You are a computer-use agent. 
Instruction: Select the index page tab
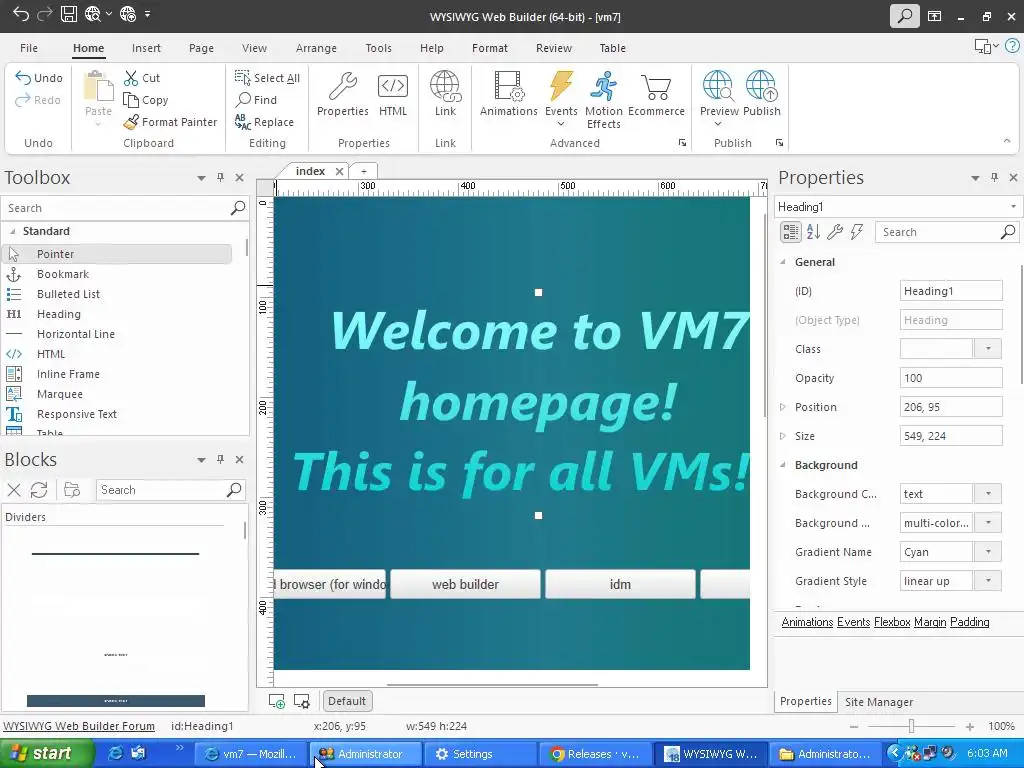coord(310,171)
